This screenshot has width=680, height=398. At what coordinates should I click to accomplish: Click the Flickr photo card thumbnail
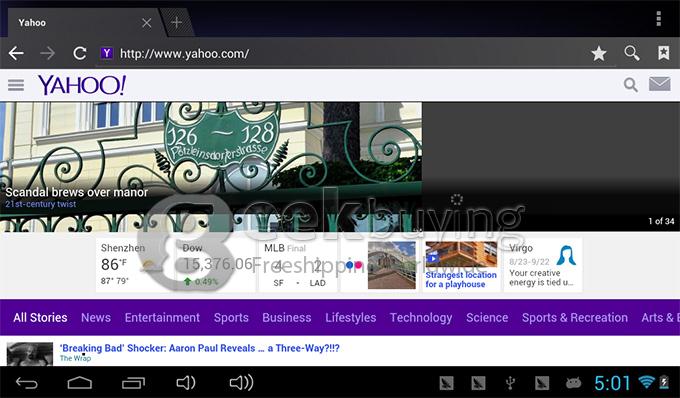[x=392, y=265]
